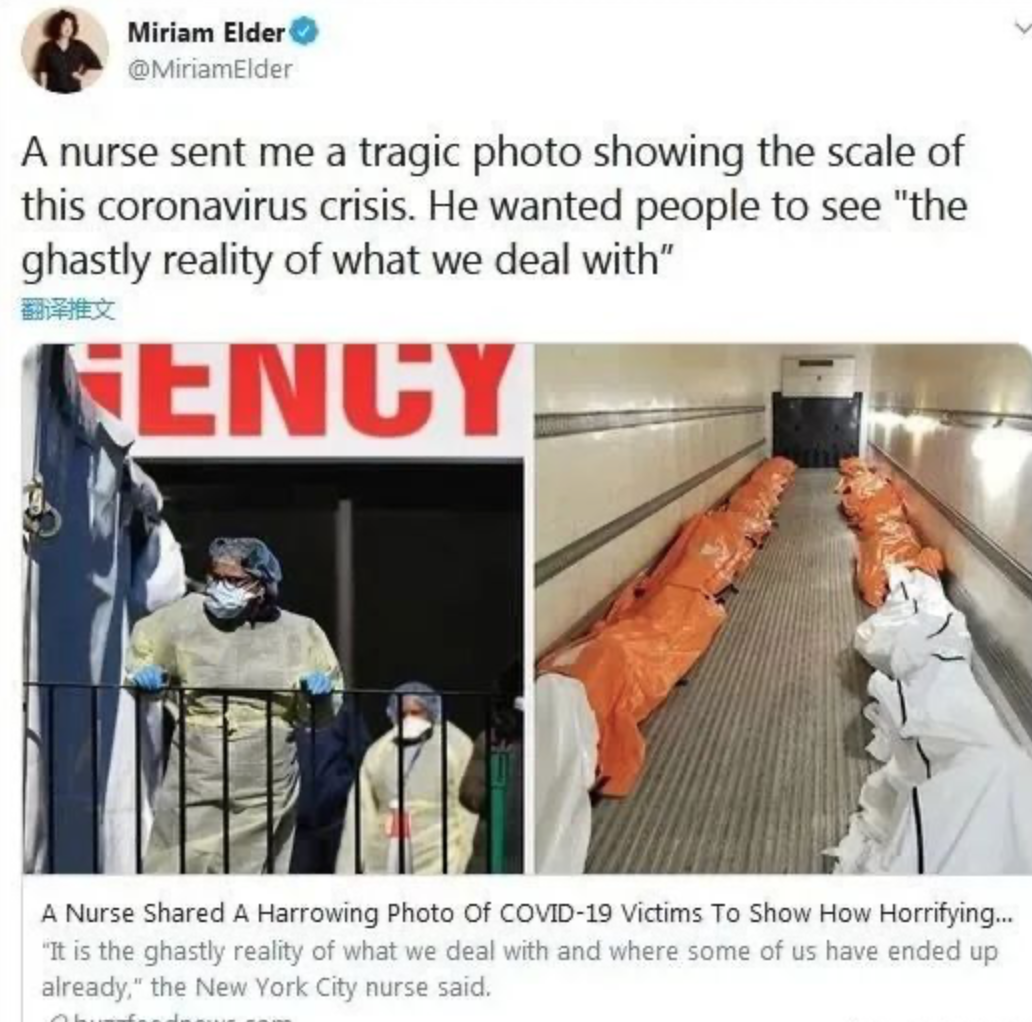Click the translate tweet link
The width and height of the screenshot is (1032, 1022).
click(68, 309)
